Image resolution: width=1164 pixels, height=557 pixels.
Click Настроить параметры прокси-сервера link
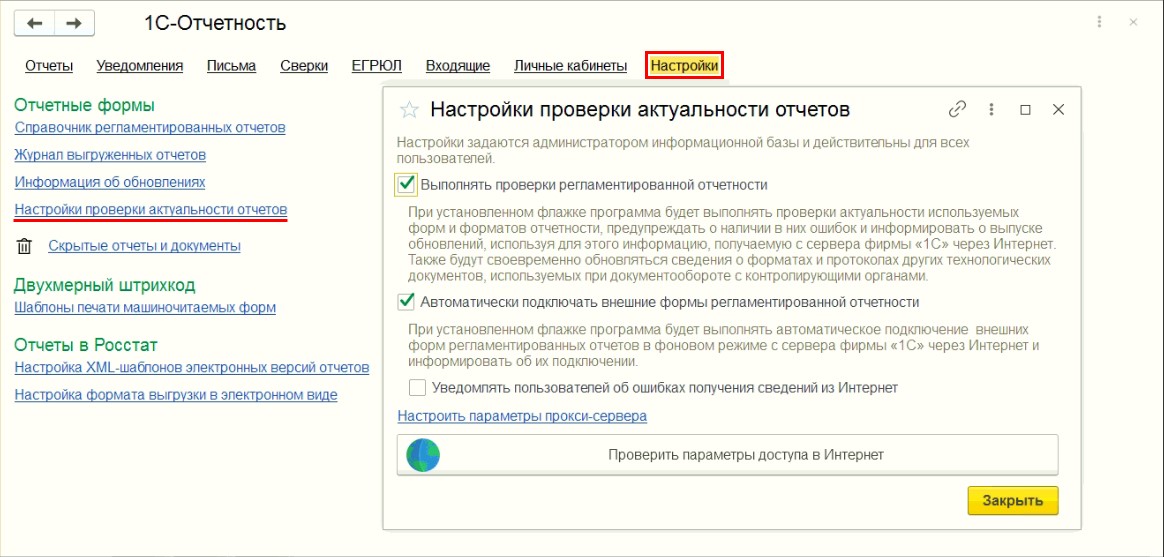click(x=523, y=416)
